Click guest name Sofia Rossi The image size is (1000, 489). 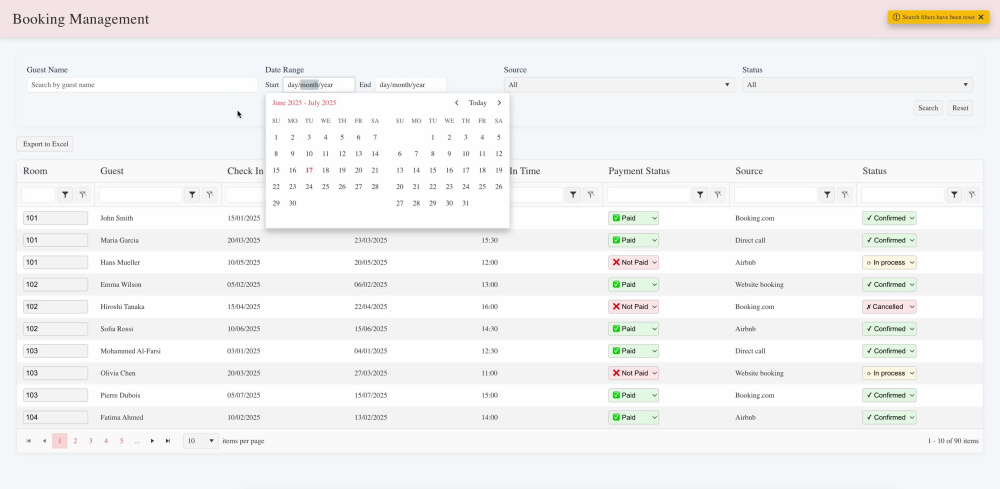click(x=119, y=329)
